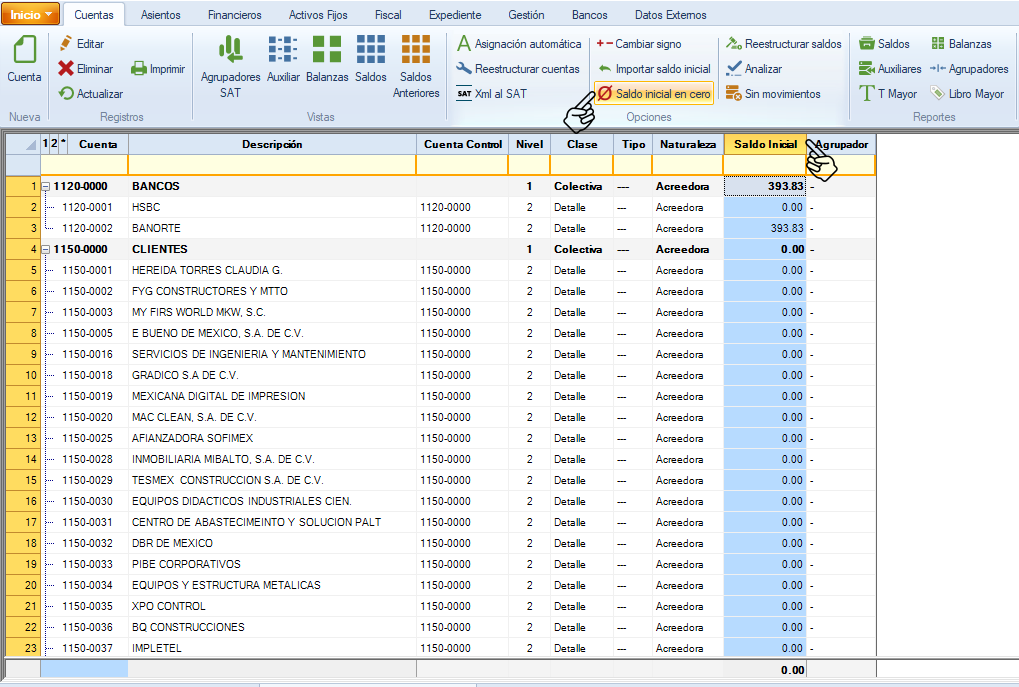The image size is (1019, 687).
Task: Switch to the Asientos tab
Action: (161, 15)
